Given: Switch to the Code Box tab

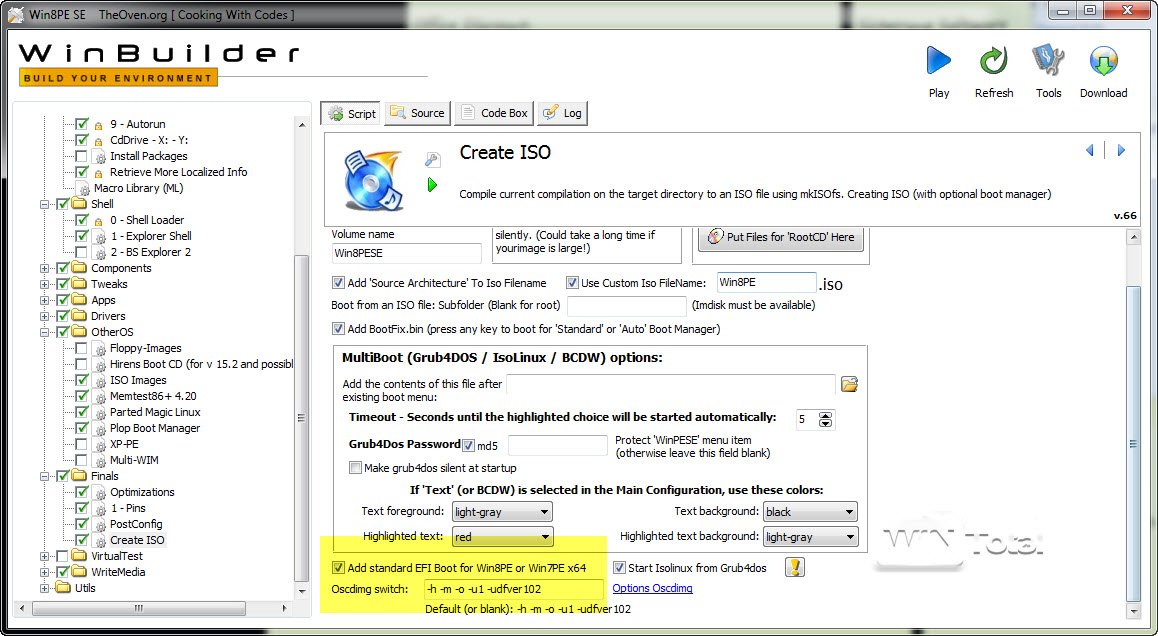Looking at the screenshot, I should [494, 113].
